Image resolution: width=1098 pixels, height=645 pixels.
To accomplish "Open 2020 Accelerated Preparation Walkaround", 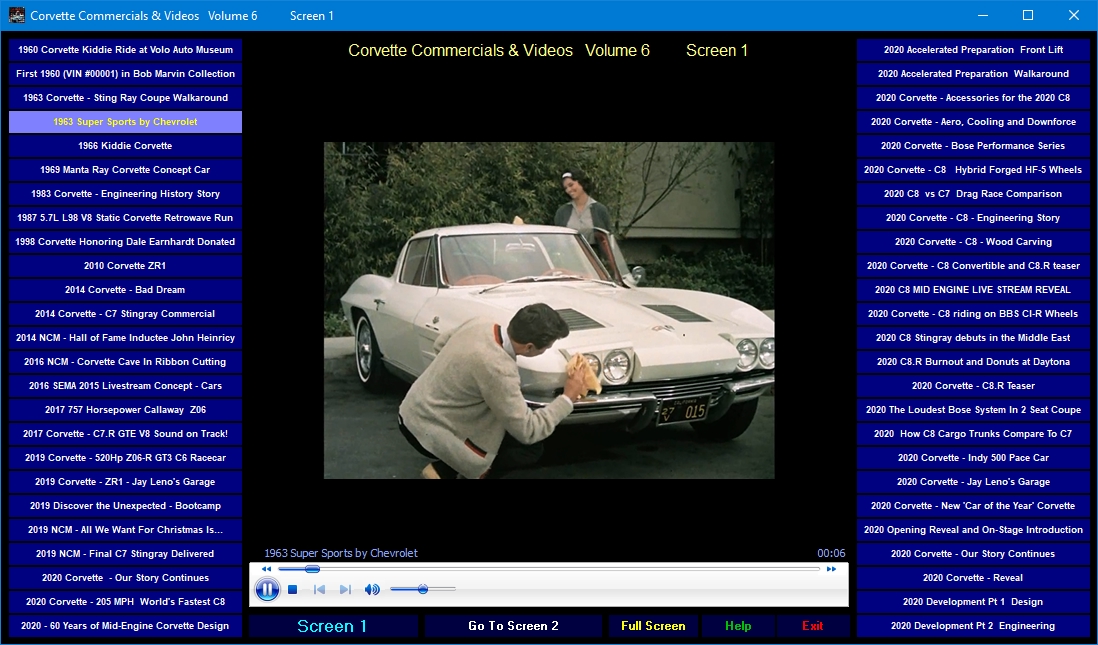I will click(x=973, y=74).
